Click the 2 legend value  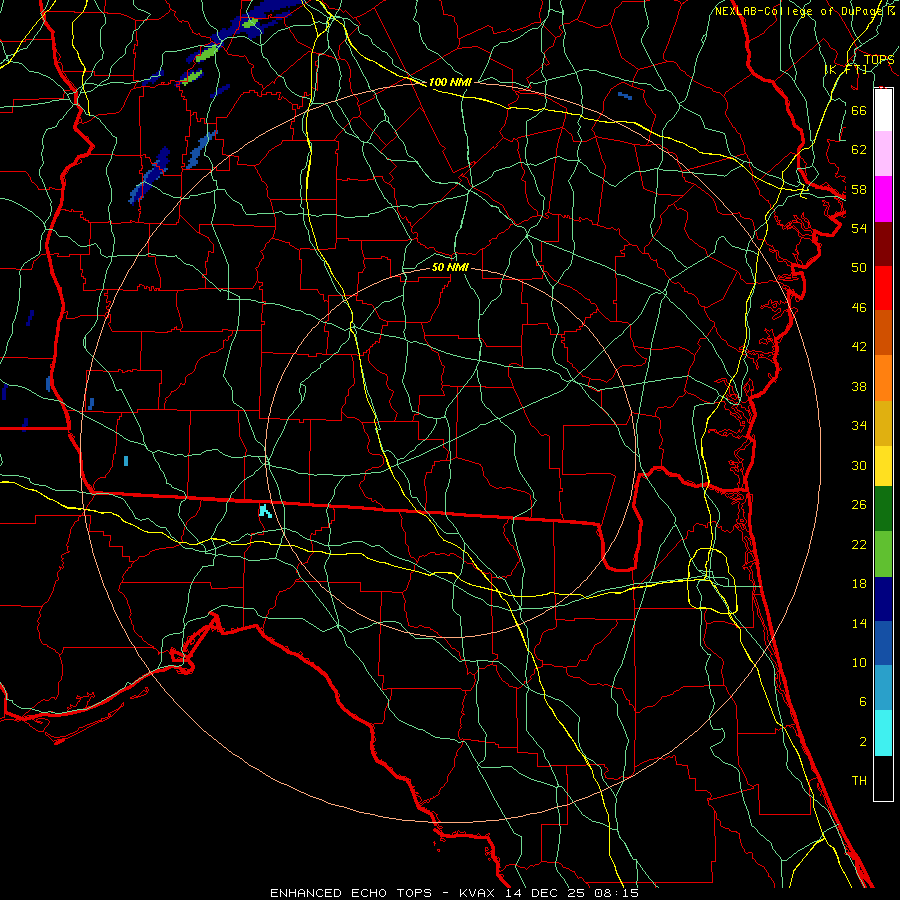pyautogui.click(x=862, y=742)
